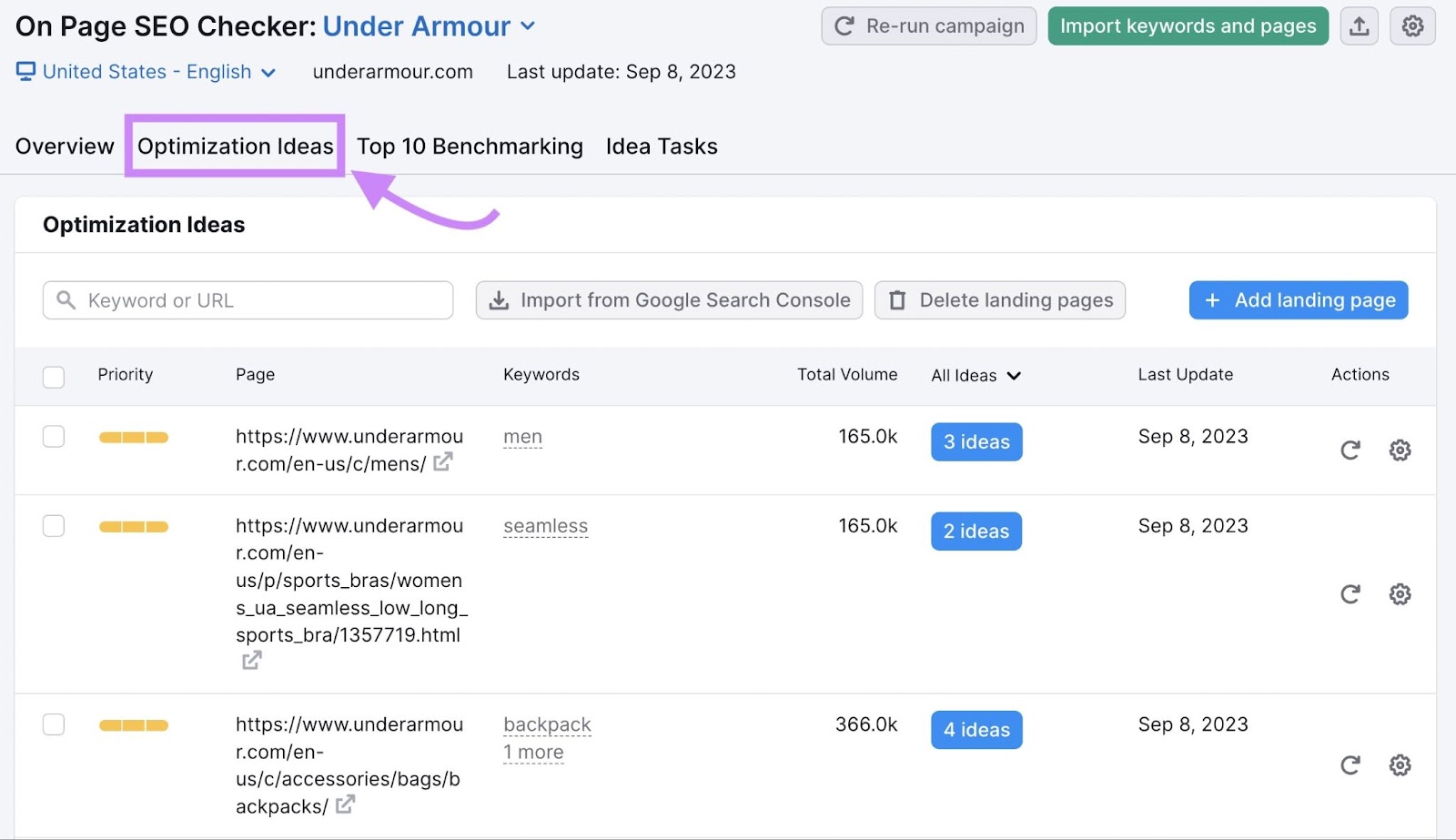The image size is (1456, 840).
Task: Click Import from Google Search Console
Action: click(669, 300)
